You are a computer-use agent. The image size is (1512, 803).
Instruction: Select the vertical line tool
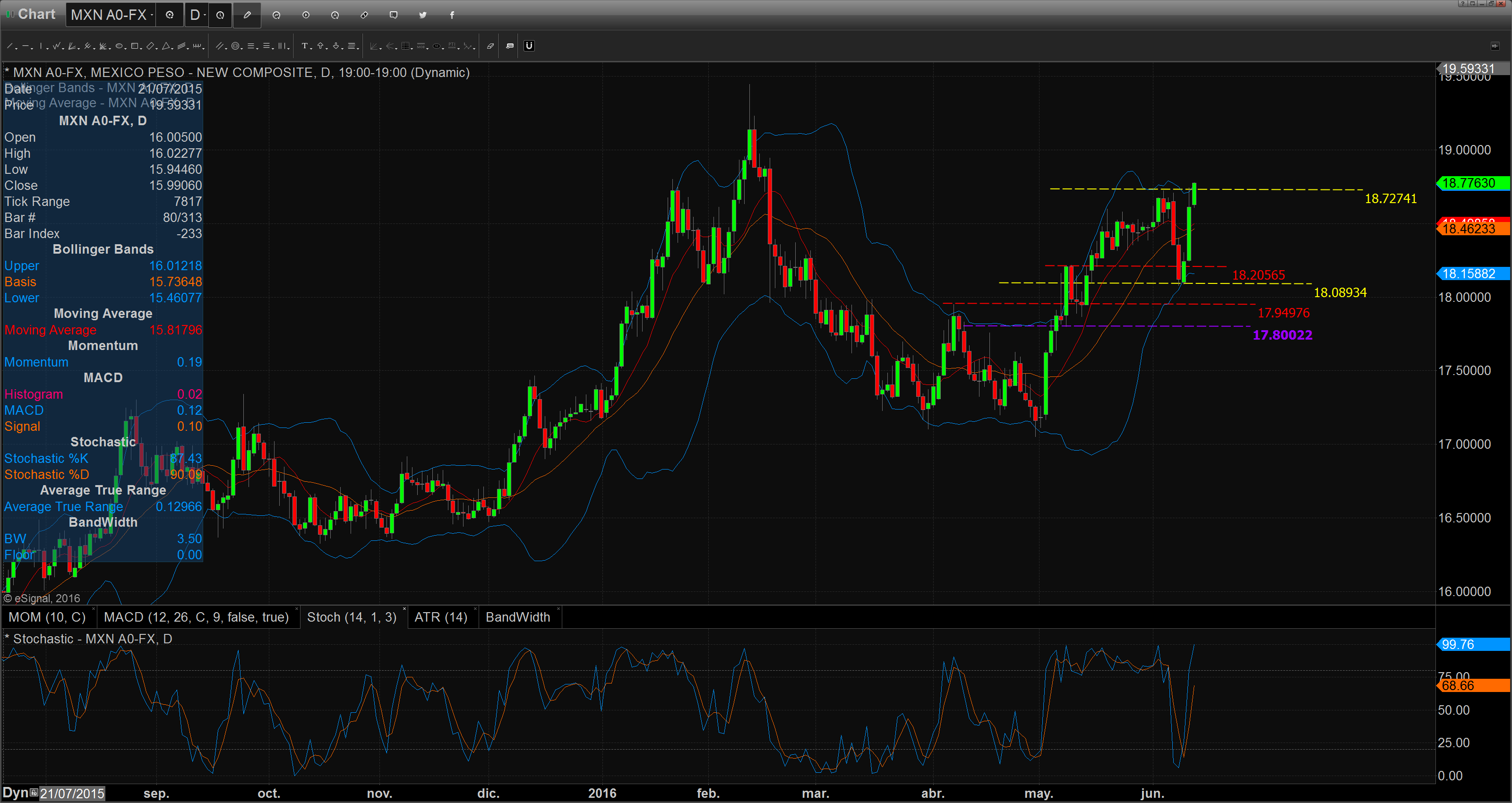point(41,46)
